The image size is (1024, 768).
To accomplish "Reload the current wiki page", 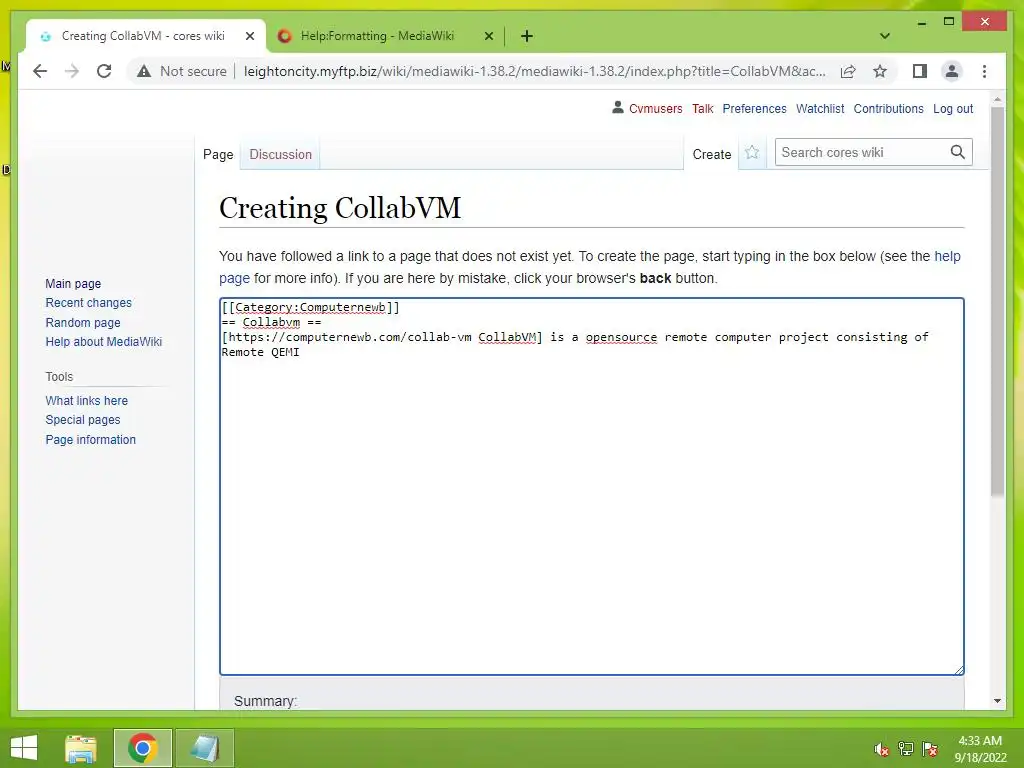I will coord(104,71).
